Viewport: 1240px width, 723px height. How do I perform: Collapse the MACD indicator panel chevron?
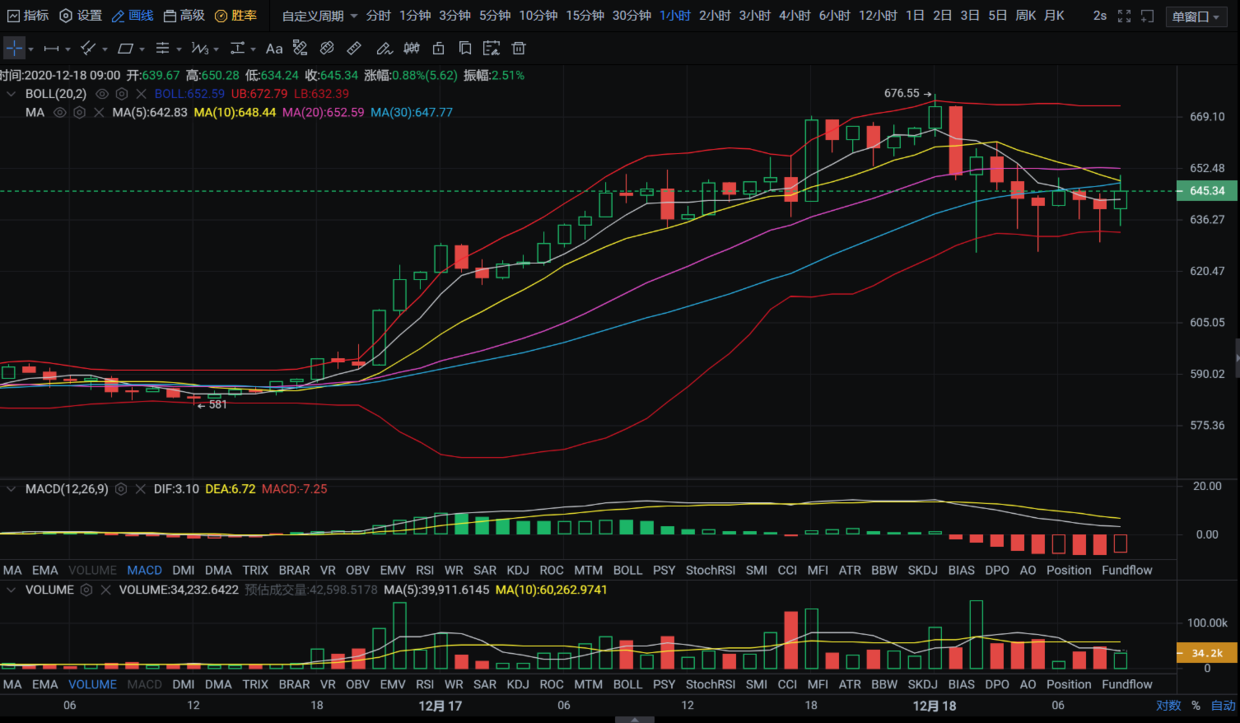pyautogui.click(x=11, y=489)
